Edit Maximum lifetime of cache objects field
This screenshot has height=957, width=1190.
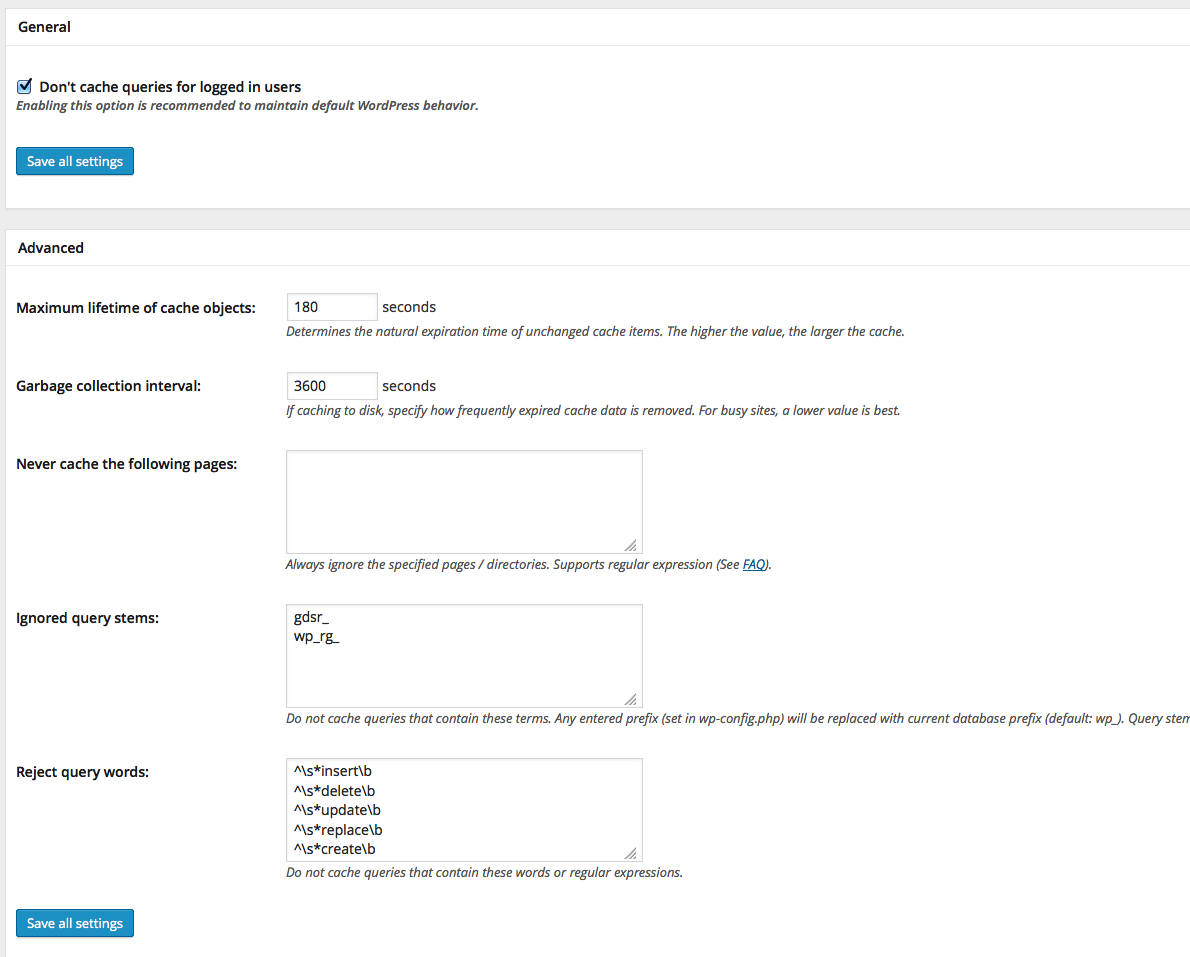332,307
